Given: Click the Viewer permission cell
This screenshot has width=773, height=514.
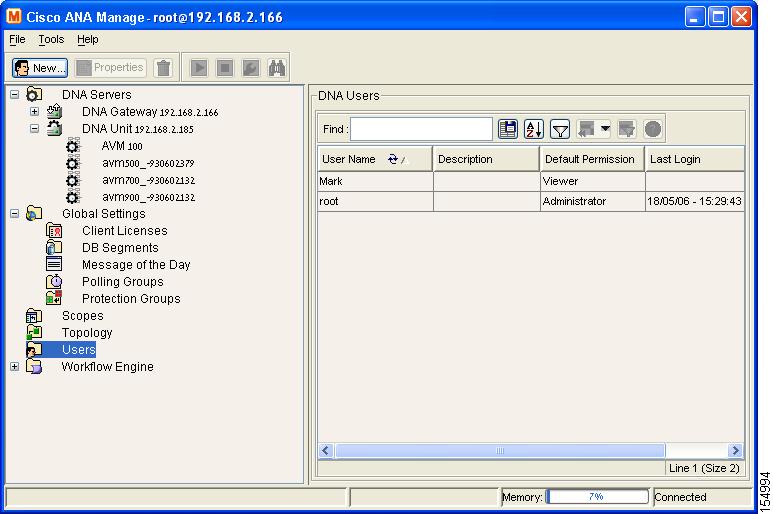Looking at the screenshot, I should (593, 181).
